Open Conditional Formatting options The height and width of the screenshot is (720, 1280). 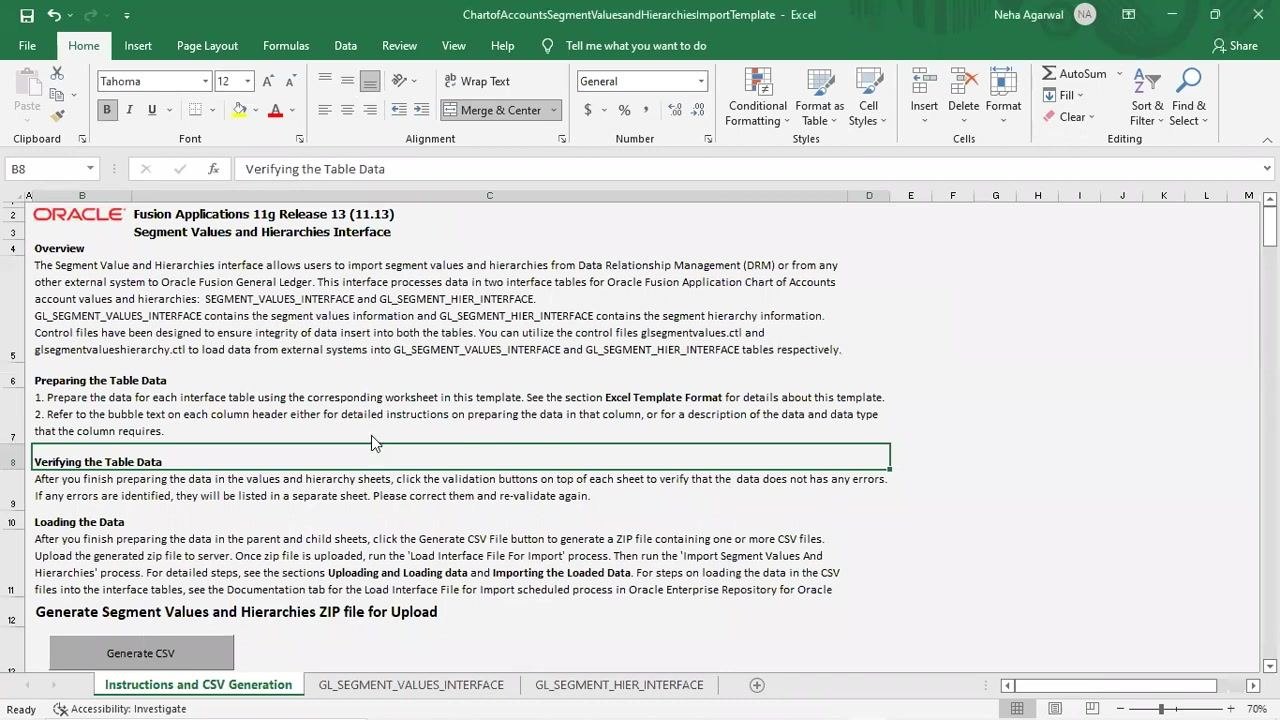(x=757, y=98)
